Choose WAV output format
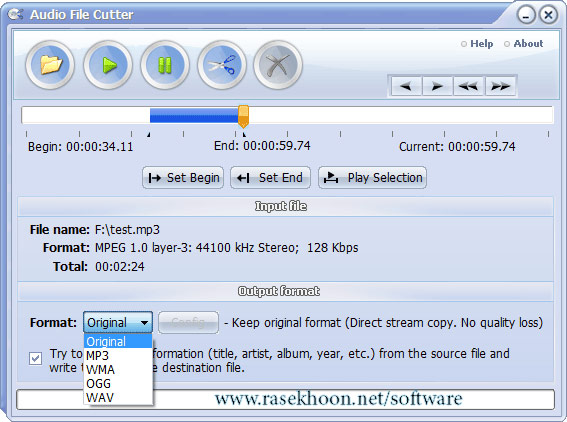The height and width of the screenshot is (422, 567). pos(118,397)
